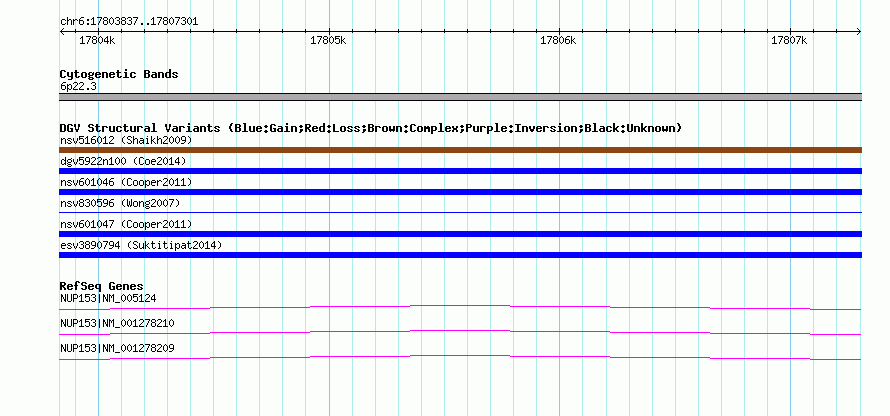Click the thin blue nsv830596 variant line
890x416 pixels.
pyautogui.click(x=460, y=212)
